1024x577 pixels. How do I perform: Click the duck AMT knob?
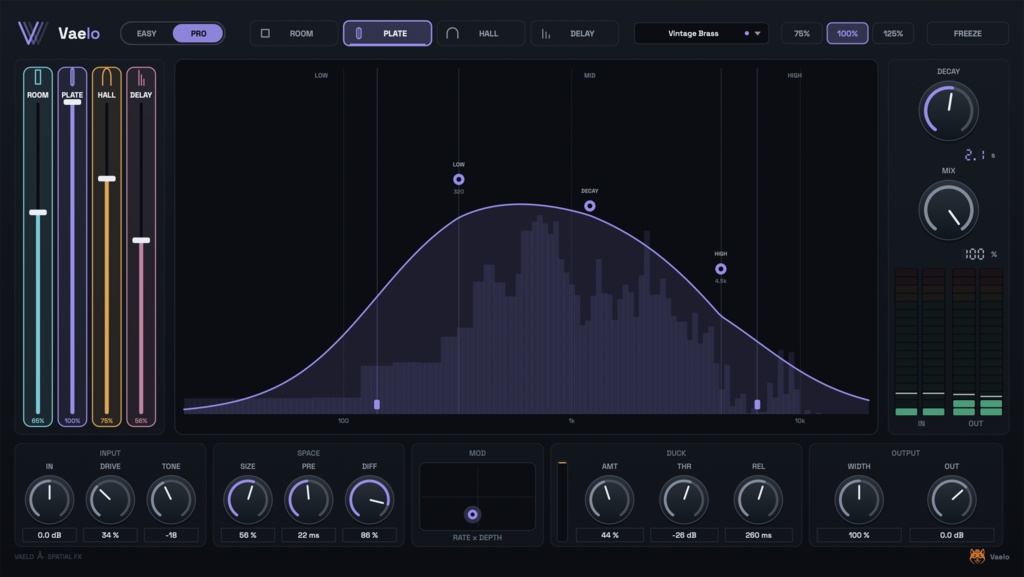click(609, 499)
